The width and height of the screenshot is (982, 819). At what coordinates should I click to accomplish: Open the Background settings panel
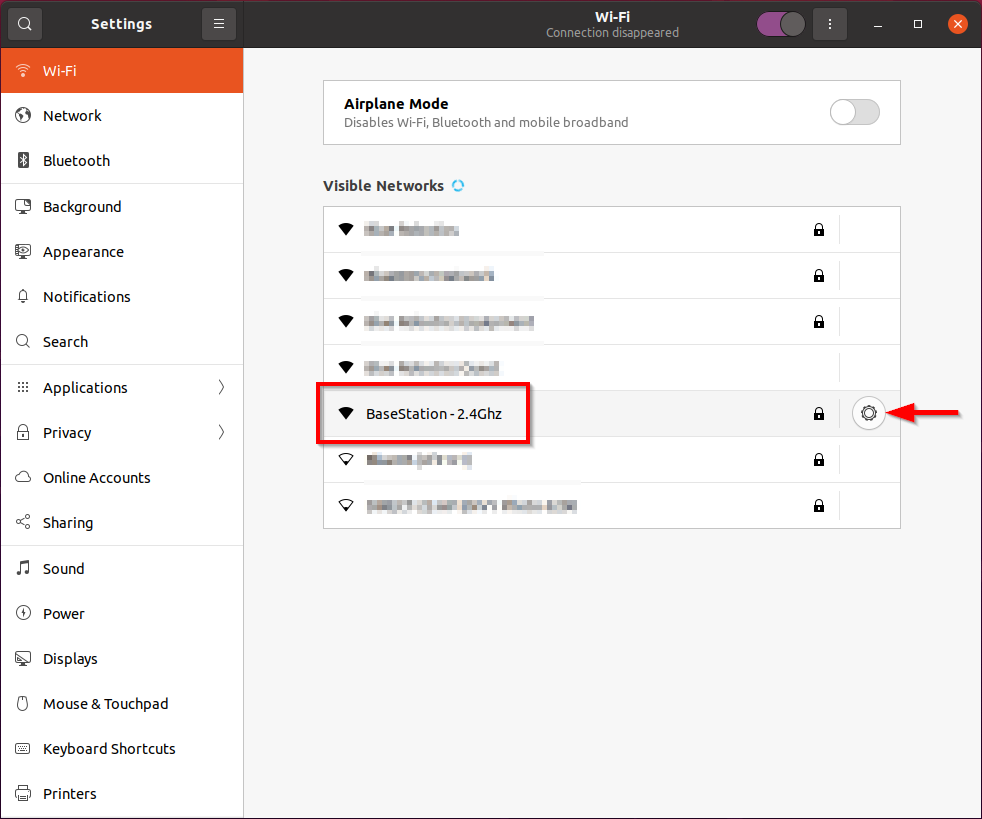coord(82,207)
